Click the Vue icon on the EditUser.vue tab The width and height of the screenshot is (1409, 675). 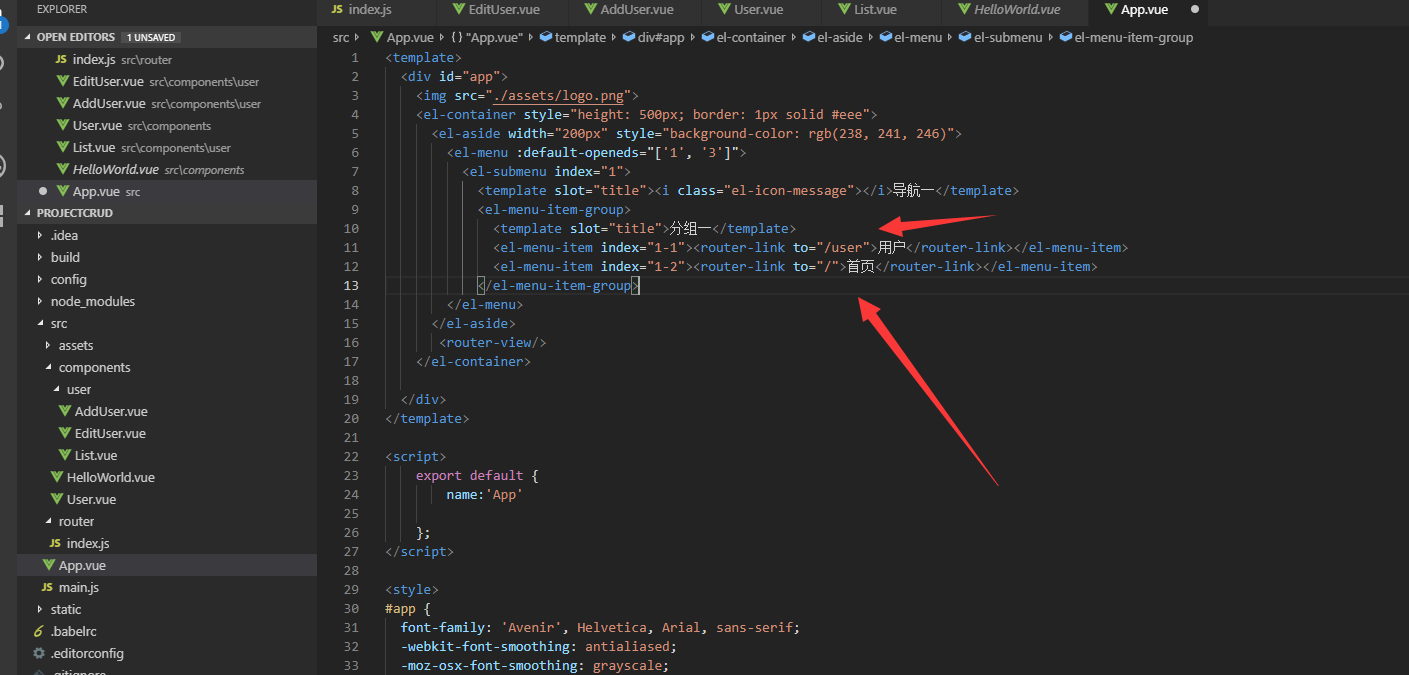(x=460, y=9)
